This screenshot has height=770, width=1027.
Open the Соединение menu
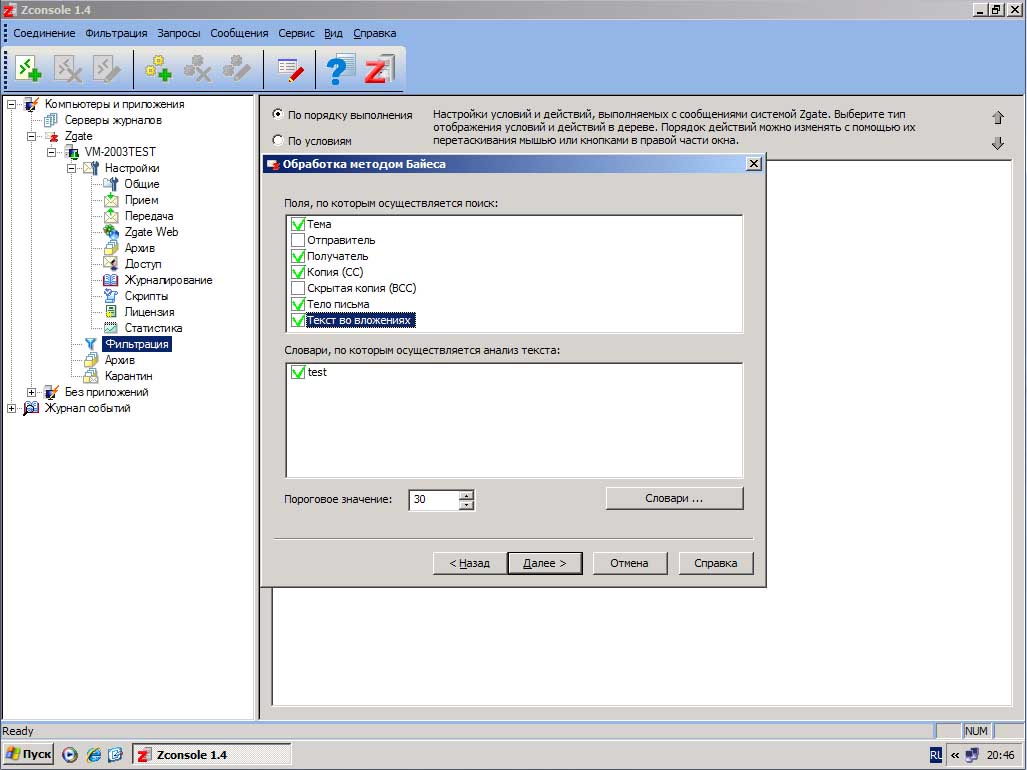44,33
